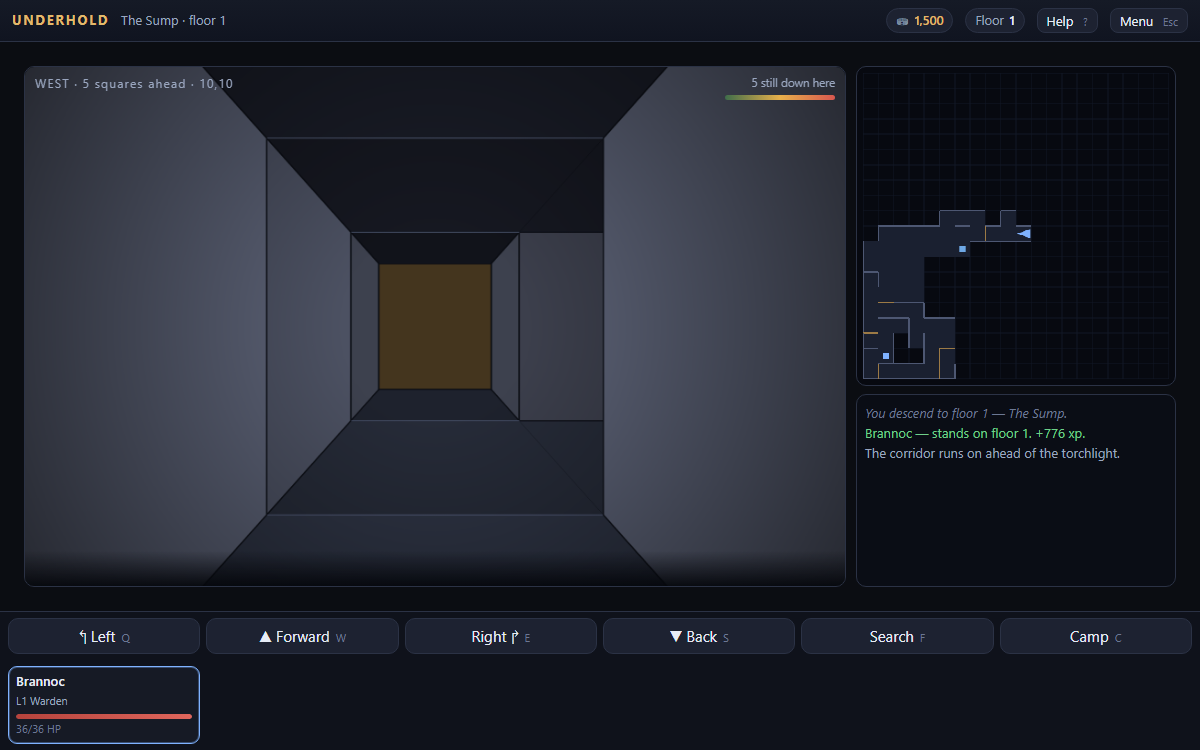Click the 1,500 gold counter

point(920,21)
